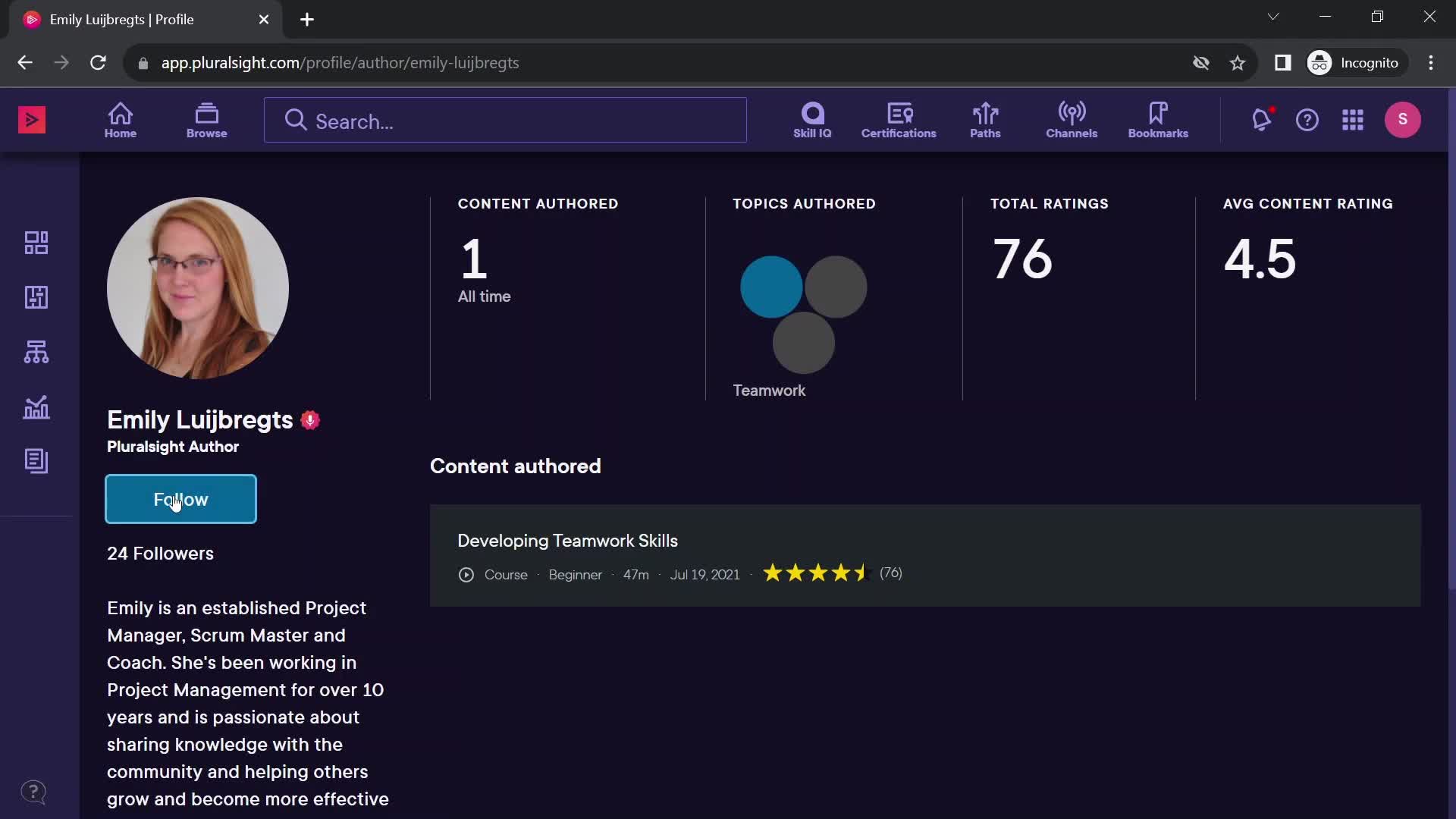Click the Total Ratings value 76
Screen dimensions: 1456x819
click(1022, 259)
